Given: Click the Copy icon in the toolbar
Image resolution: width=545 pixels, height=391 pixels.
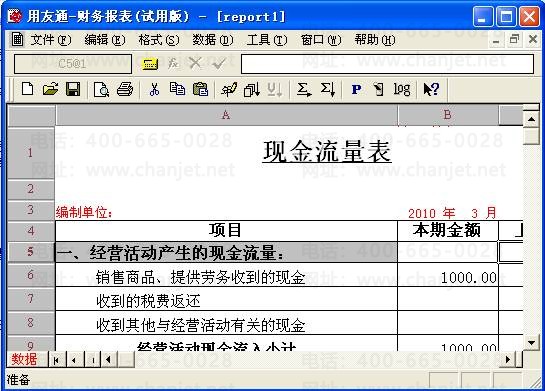Looking at the screenshot, I should [x=177, y=89].
